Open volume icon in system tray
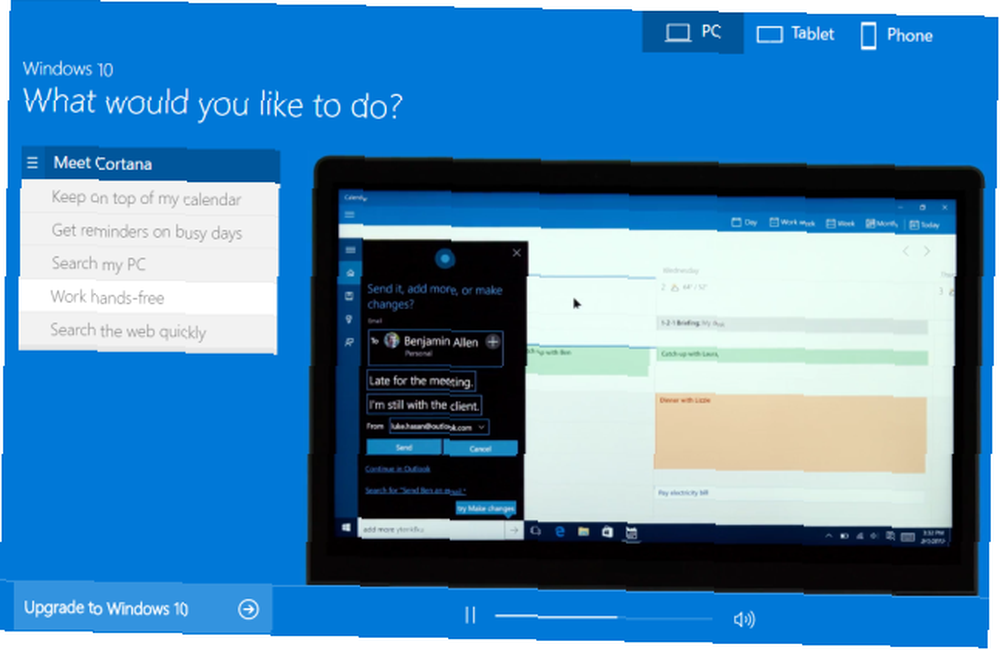Screen dimensions: 1000x650 [x=874, y=536]
